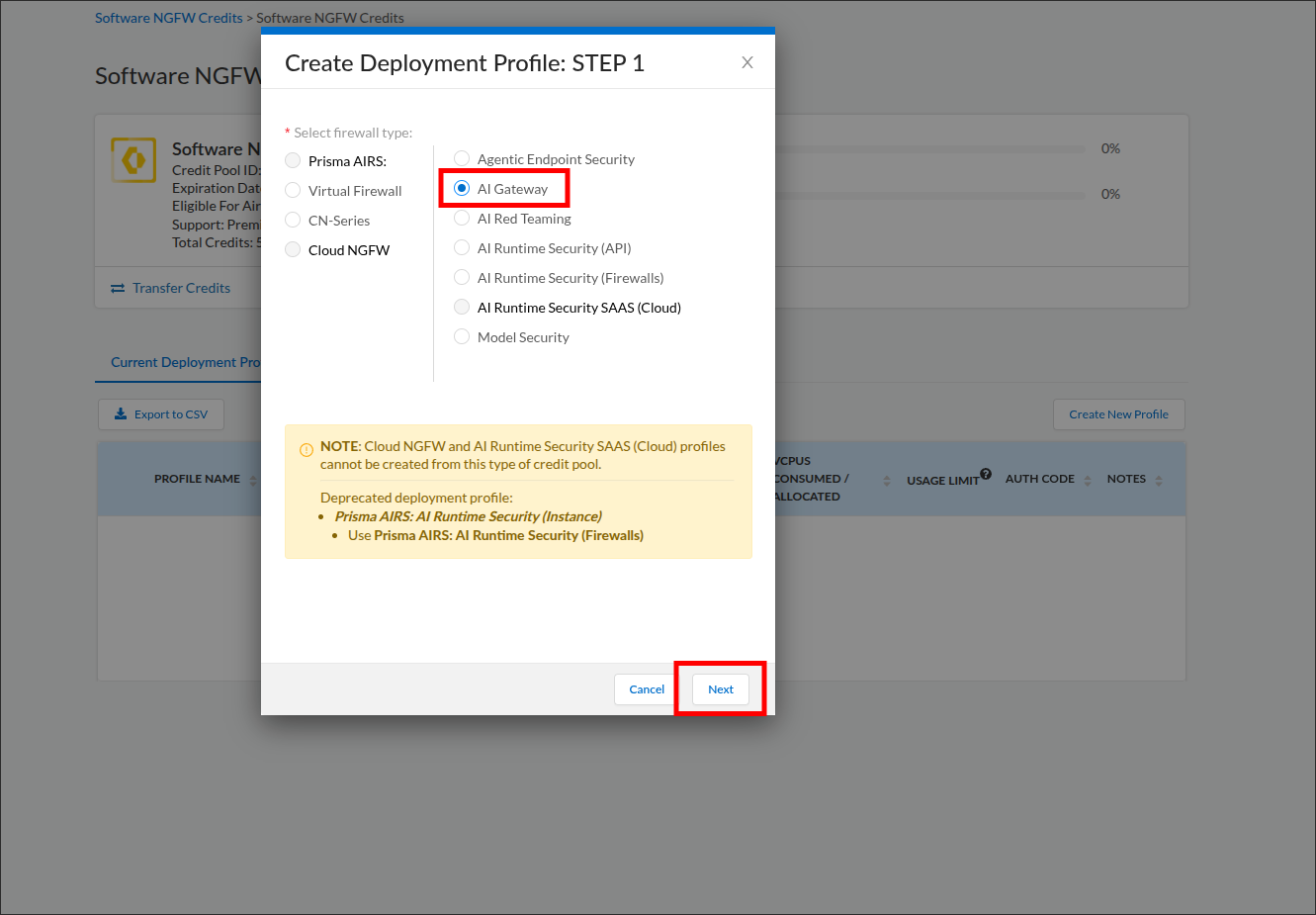Choose AI Red Teaming option

[462, 218]
